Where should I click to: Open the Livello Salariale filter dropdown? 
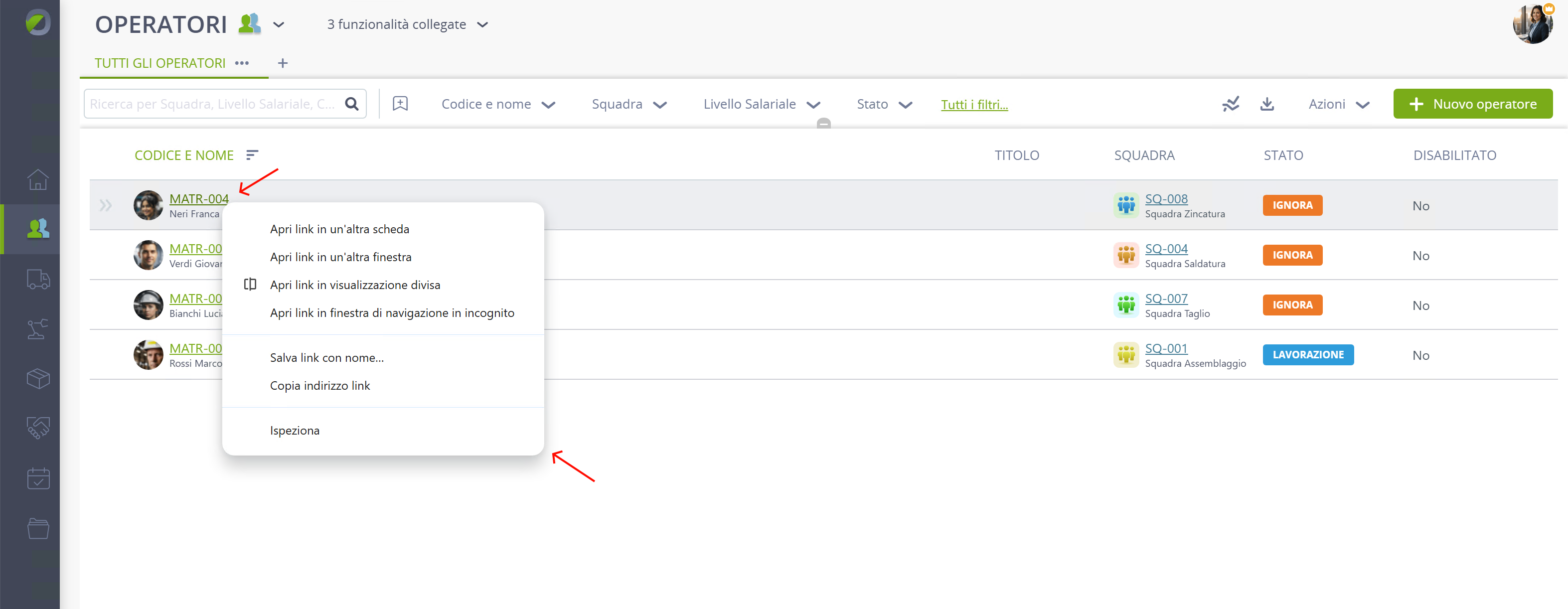[x=762, y=104]
